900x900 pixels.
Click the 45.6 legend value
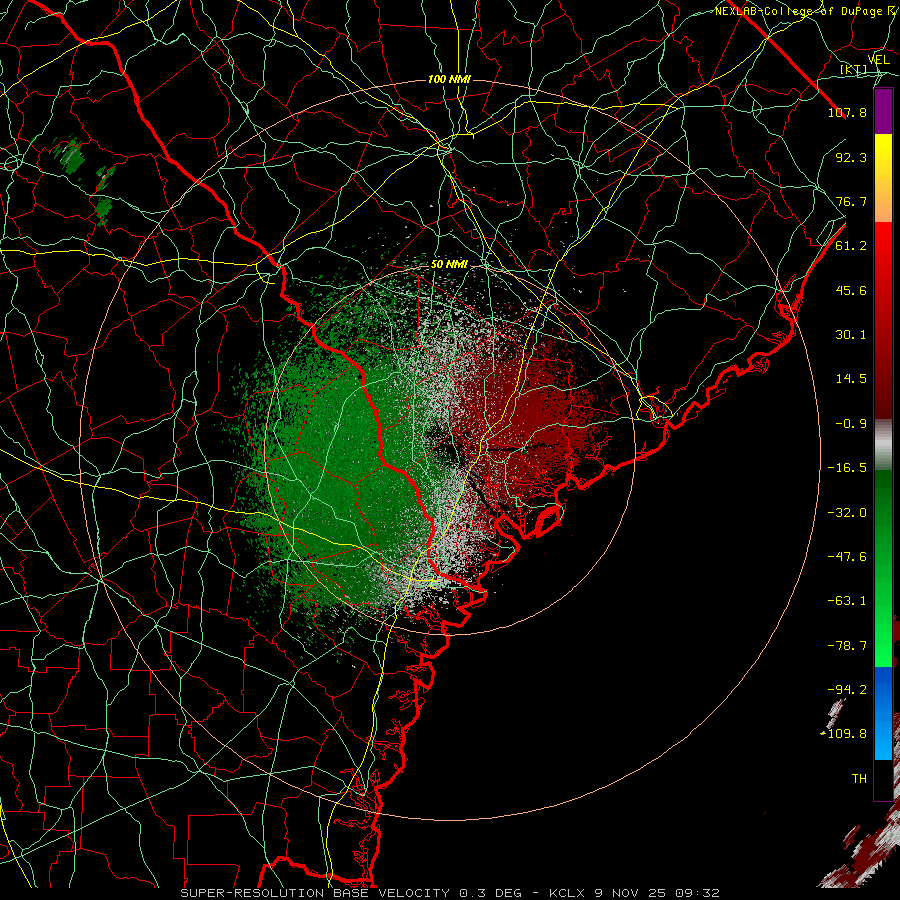[851, 290]
